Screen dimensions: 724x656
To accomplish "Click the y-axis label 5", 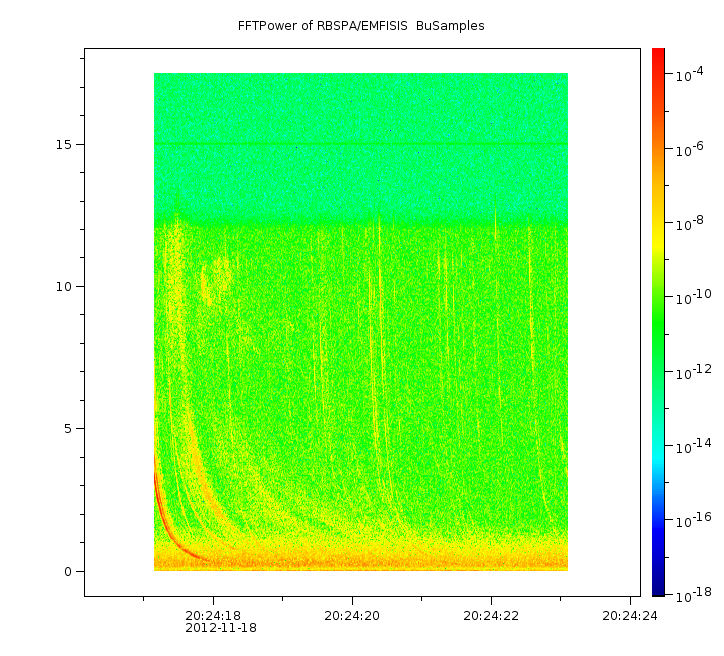I will click(68, 429).
